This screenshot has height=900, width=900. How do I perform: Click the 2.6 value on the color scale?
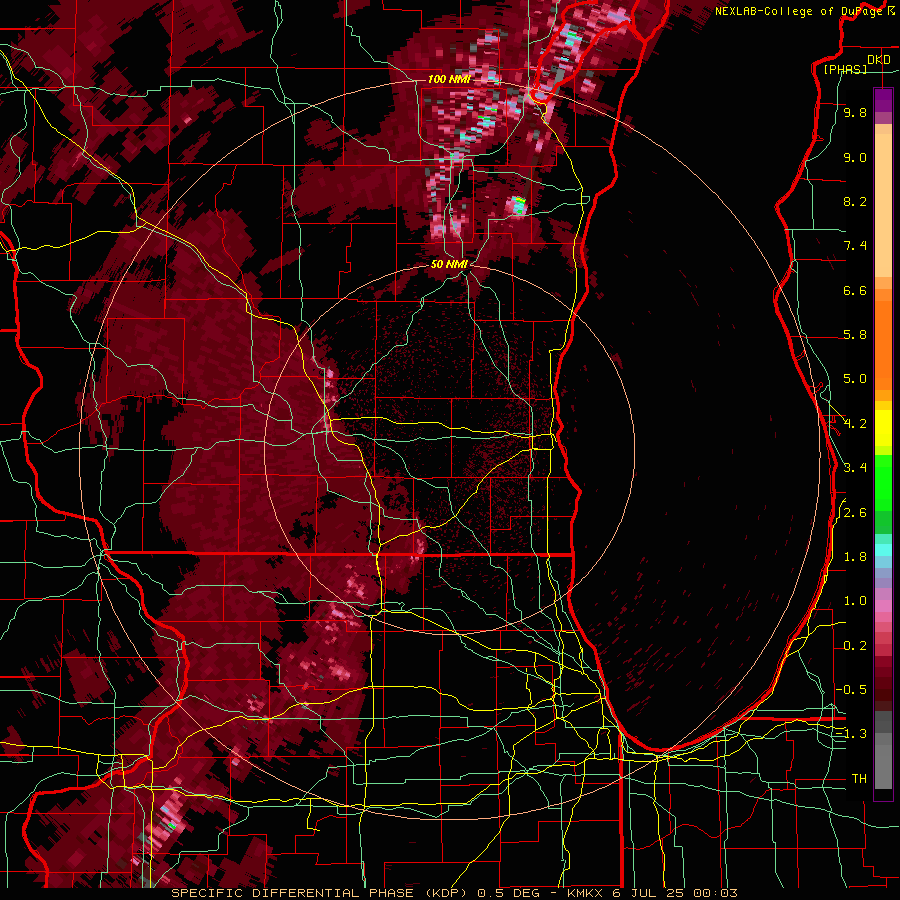point(855,513)
